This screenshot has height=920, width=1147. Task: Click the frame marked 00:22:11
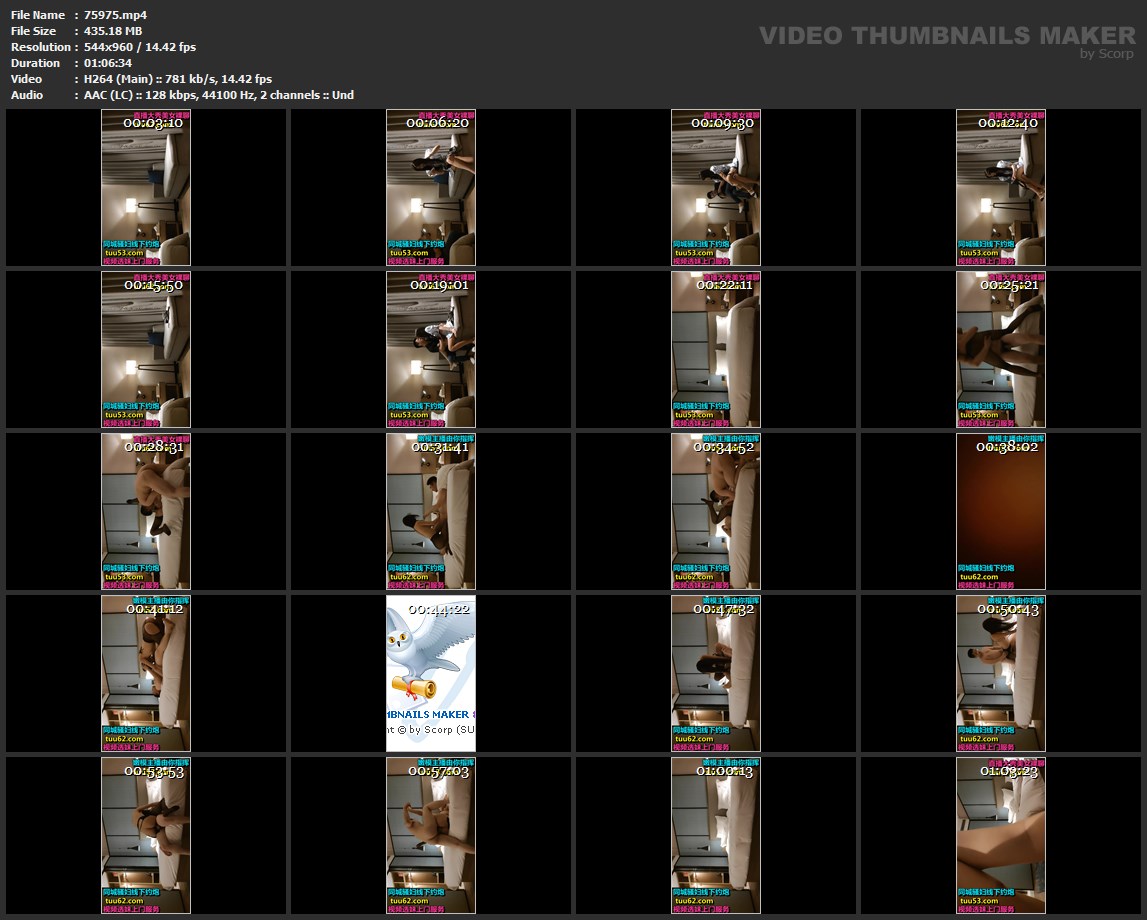(x=716, y=349)
